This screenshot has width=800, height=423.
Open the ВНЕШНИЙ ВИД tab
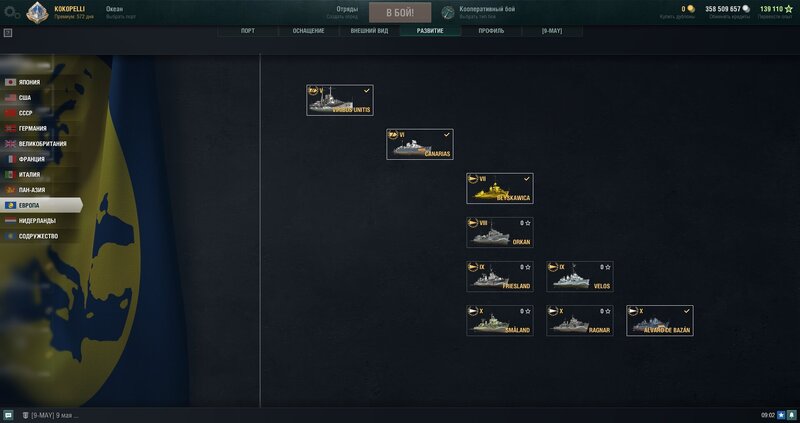coord(369,31)
